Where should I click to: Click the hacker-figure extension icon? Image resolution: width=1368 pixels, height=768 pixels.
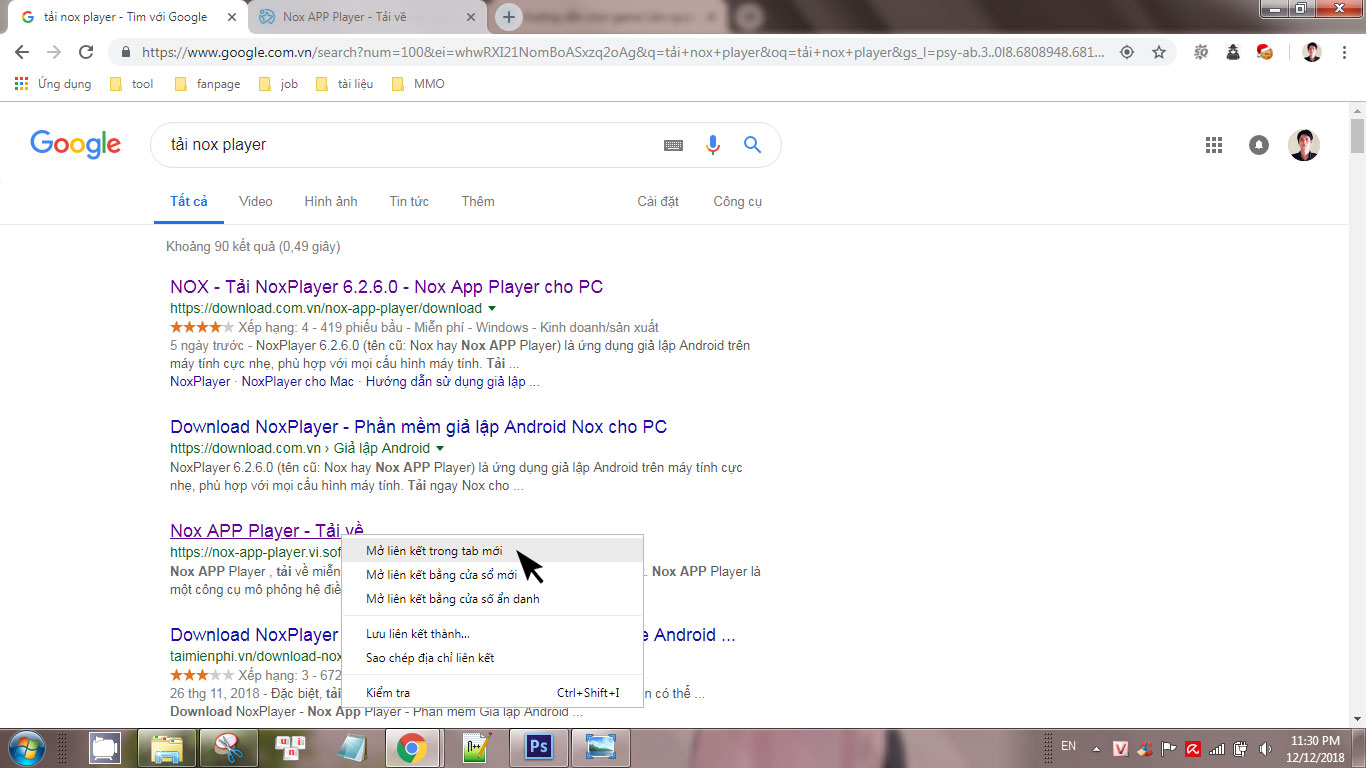pyautogui.click(x=1233, y=52)
